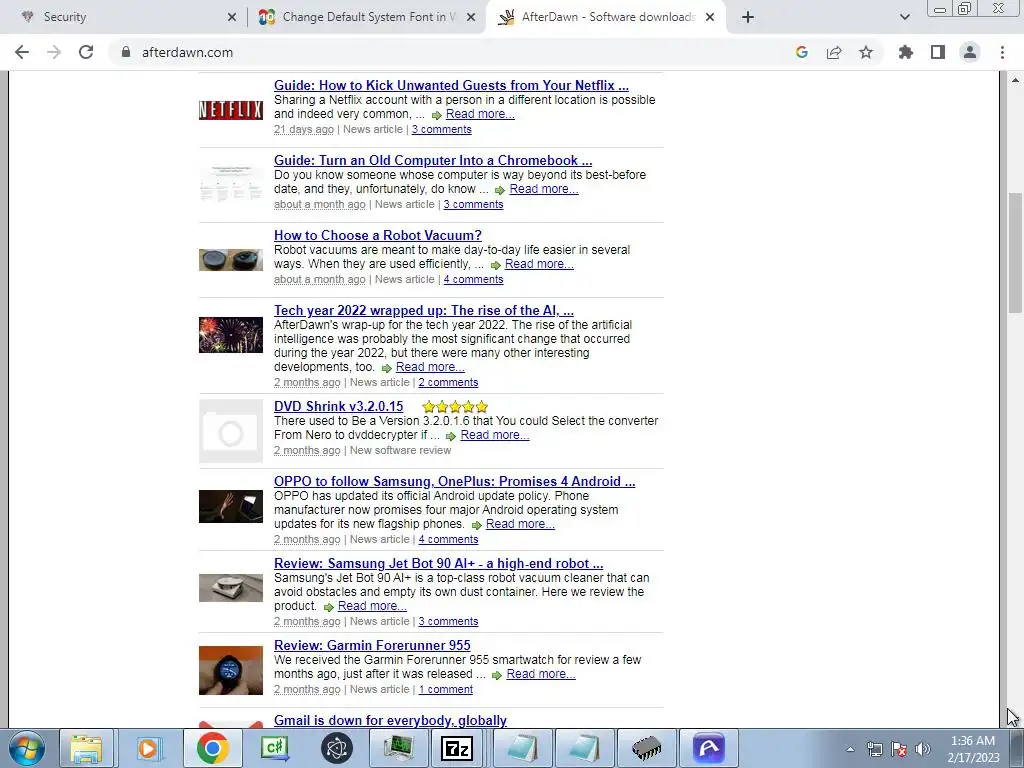
Task: Switch to Change Default System Font tab
Action: [369, 17]
